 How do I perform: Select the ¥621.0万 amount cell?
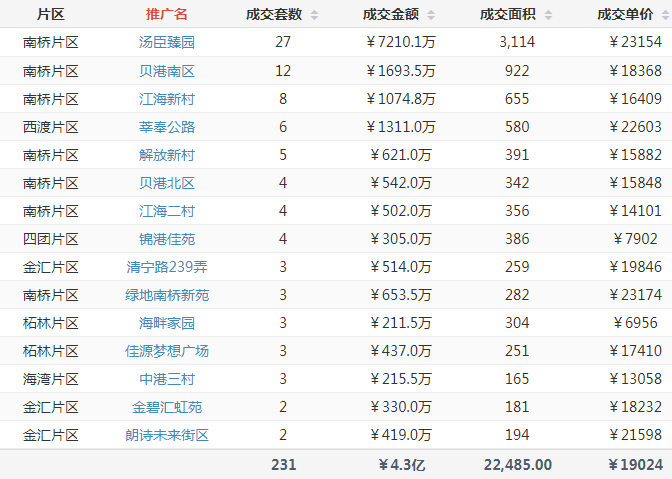point(401,155)
